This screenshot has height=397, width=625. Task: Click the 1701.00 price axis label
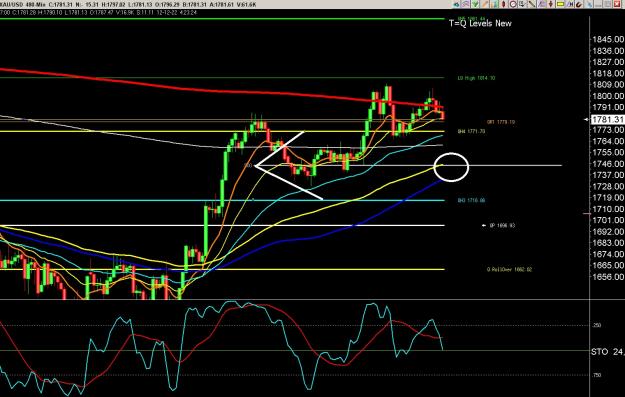(x=608, y=220)
